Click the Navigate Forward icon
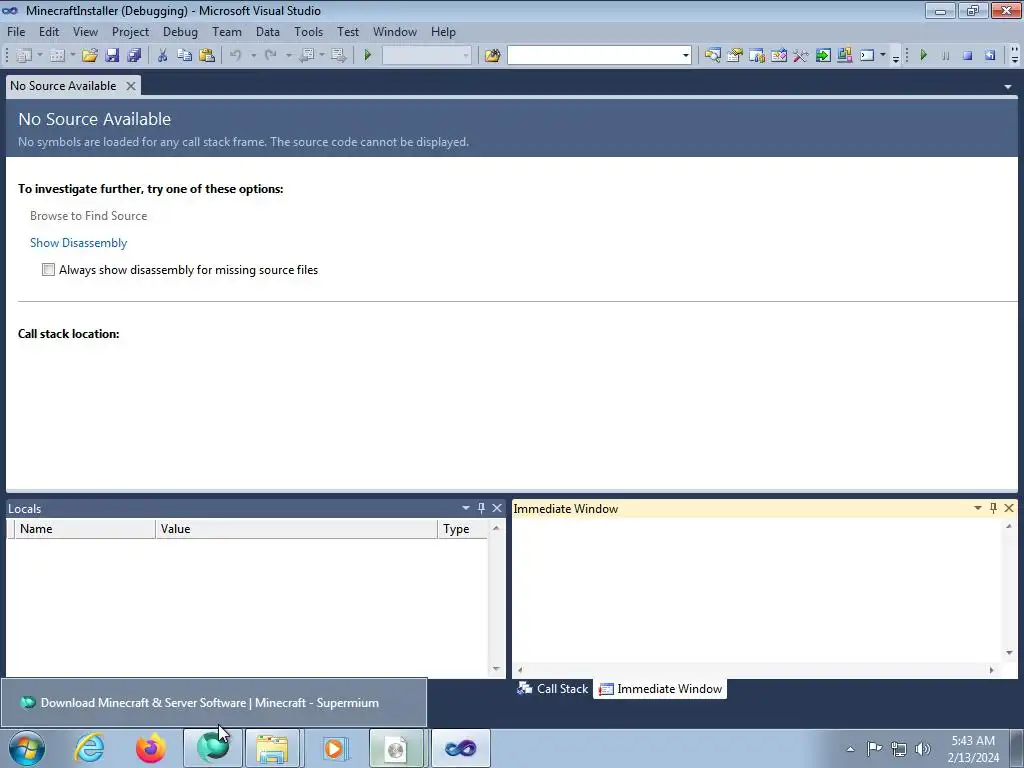This screenshot has width=1024, height=768. tap(338, 56)
